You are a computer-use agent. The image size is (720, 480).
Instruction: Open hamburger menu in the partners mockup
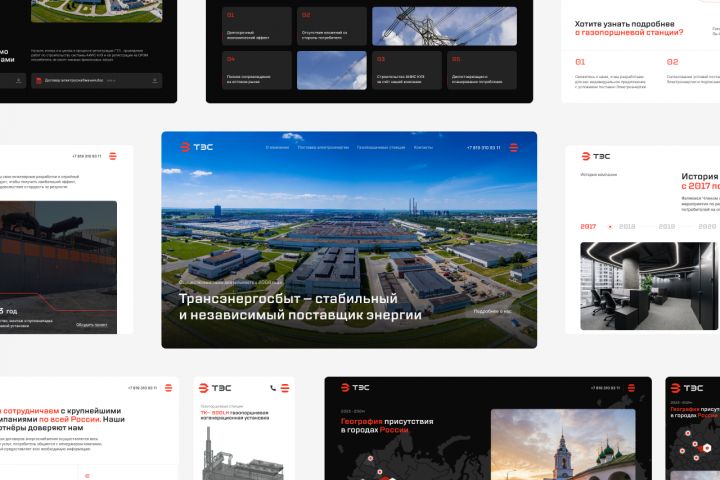169,388
